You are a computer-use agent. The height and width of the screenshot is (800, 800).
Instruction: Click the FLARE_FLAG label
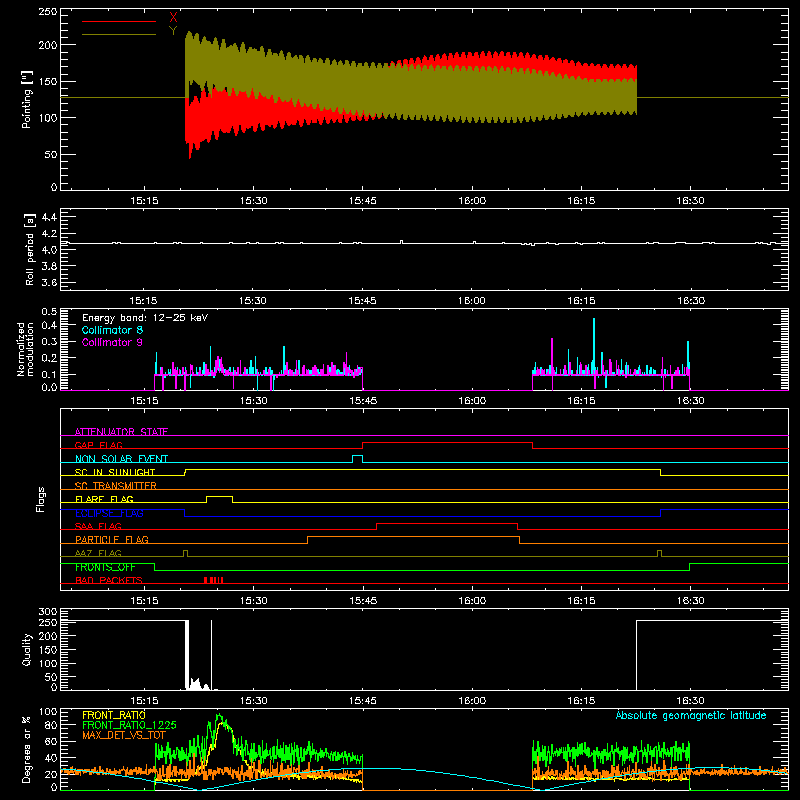104,499
